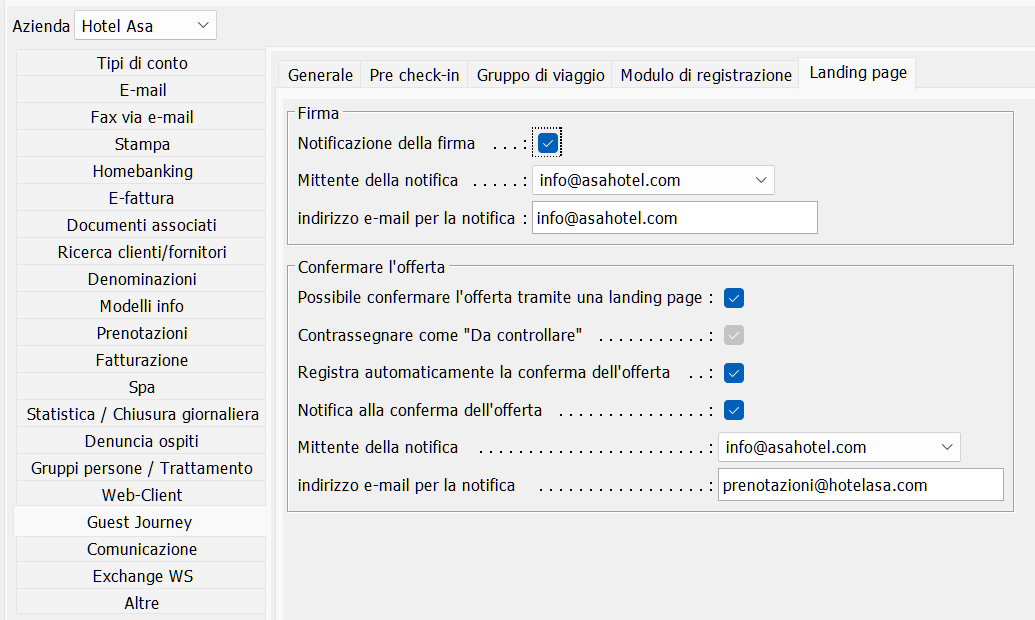Toggle the Notificazione della firma checkbox
The height and width of the screenshot is (620, 1035).
tap(547, 143)
